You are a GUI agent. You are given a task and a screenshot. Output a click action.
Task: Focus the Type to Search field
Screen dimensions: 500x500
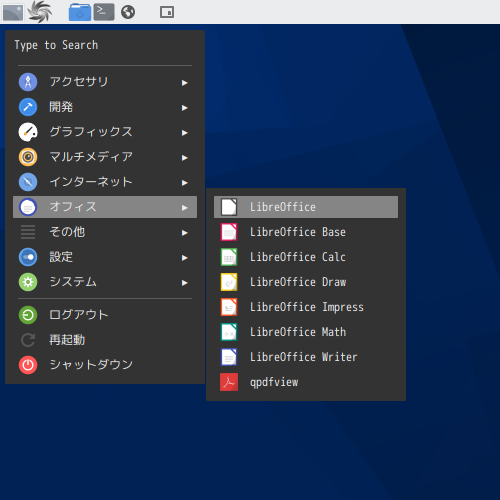point(105,45)
